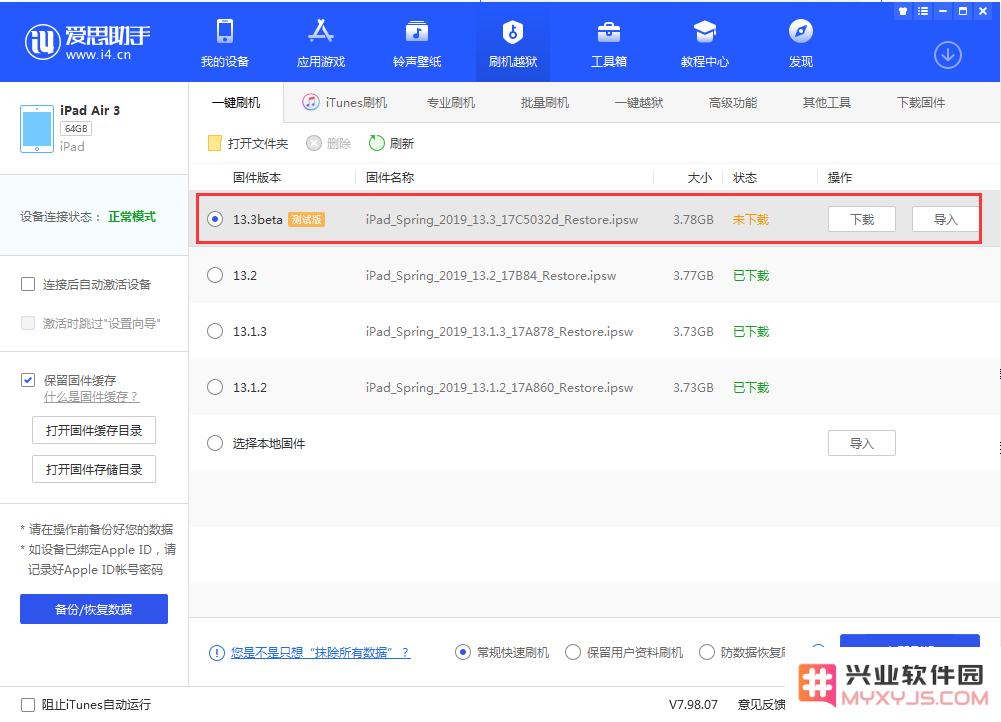The height and width of the screenshot is (722, 1001).
Task: Switch to 批量刷机 tab
Action: tap(545, 103)
